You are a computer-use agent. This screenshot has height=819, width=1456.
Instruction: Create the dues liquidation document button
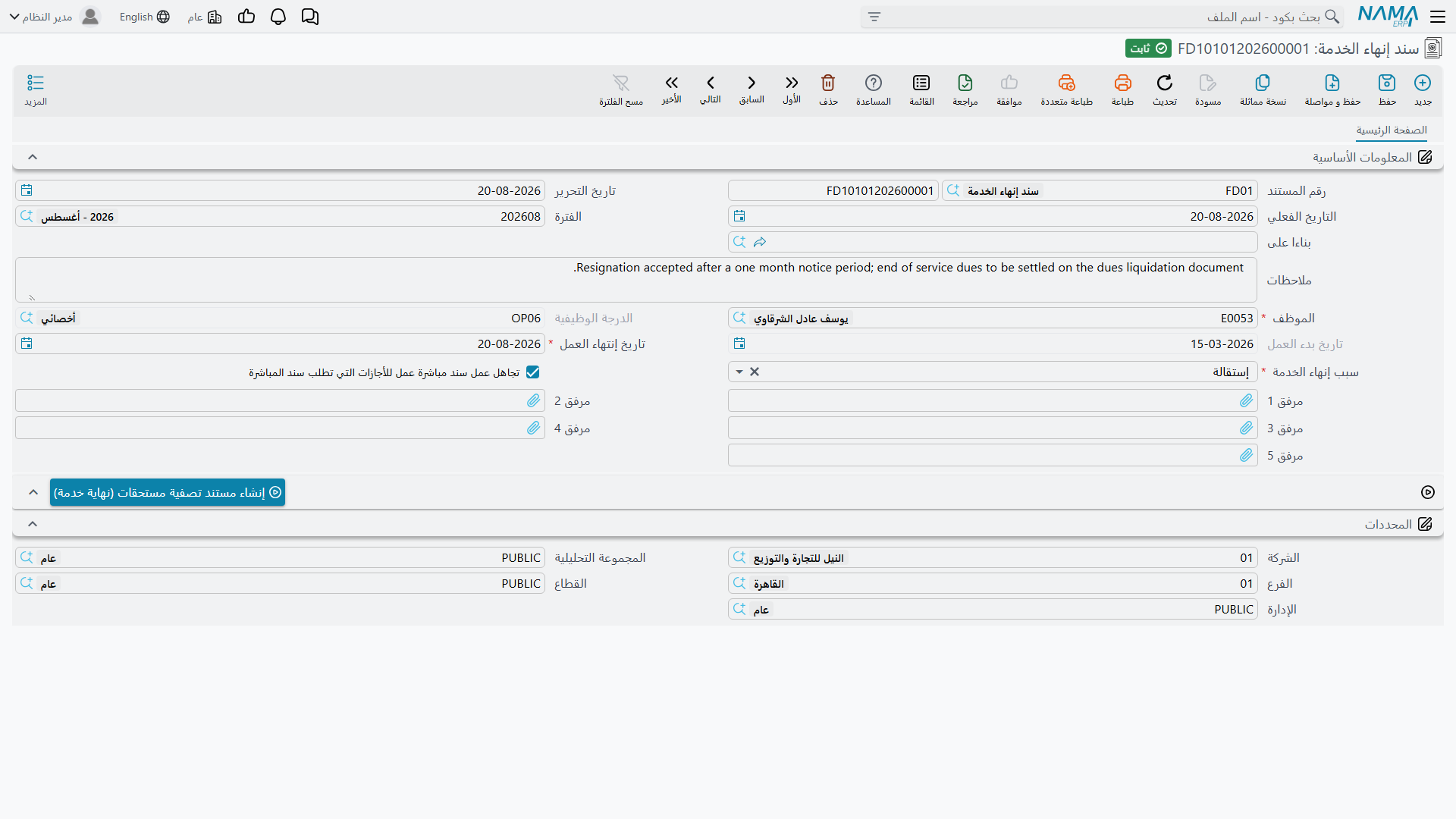168,492
